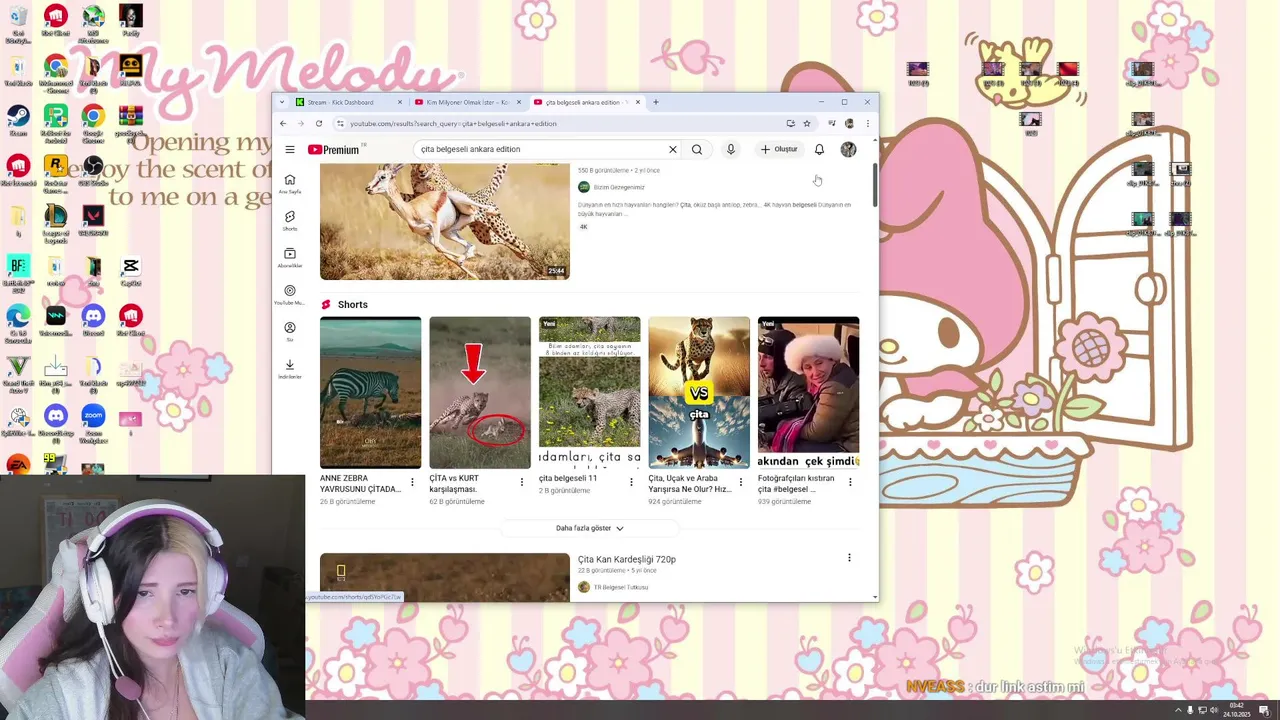Go back in Chrome history

(283, 123)
